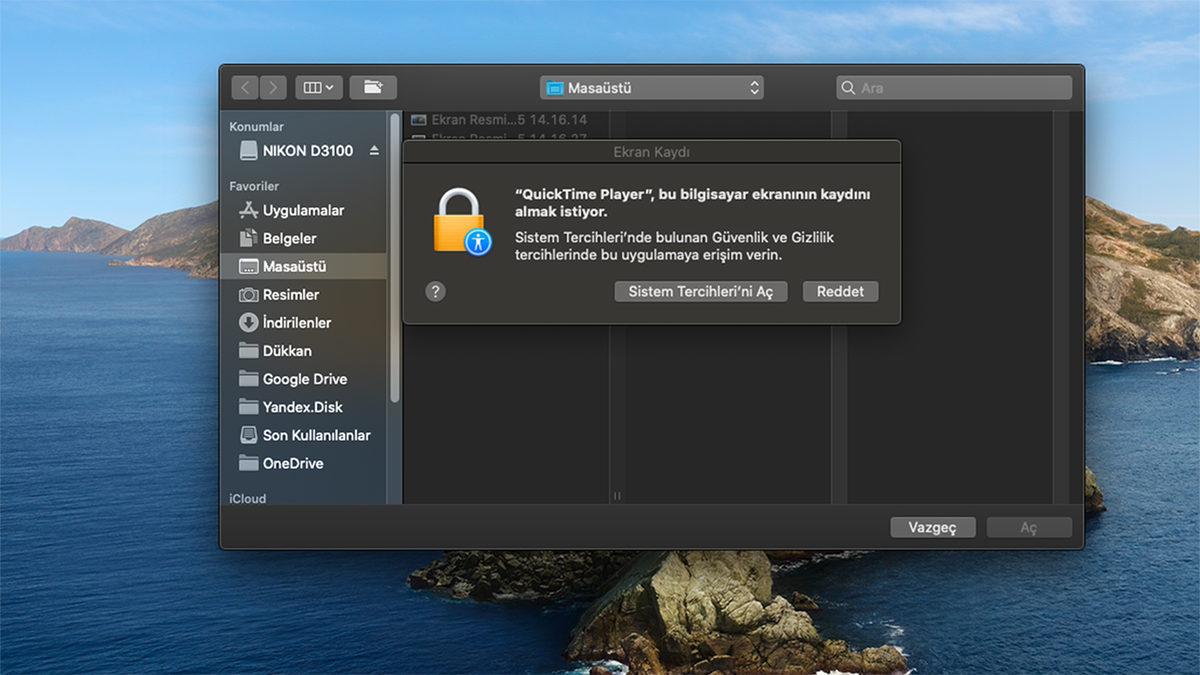
Task: Open İndirilenler from the sidebar
Action: pos(292,322)
